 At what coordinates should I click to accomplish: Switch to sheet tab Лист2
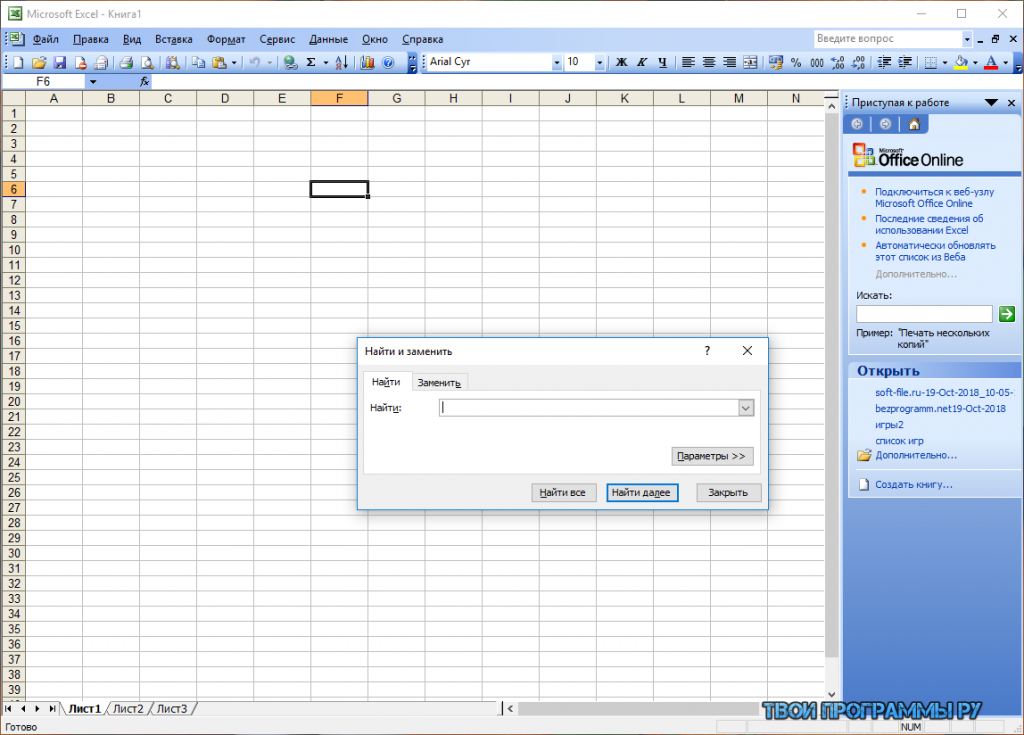coord(128,708)
